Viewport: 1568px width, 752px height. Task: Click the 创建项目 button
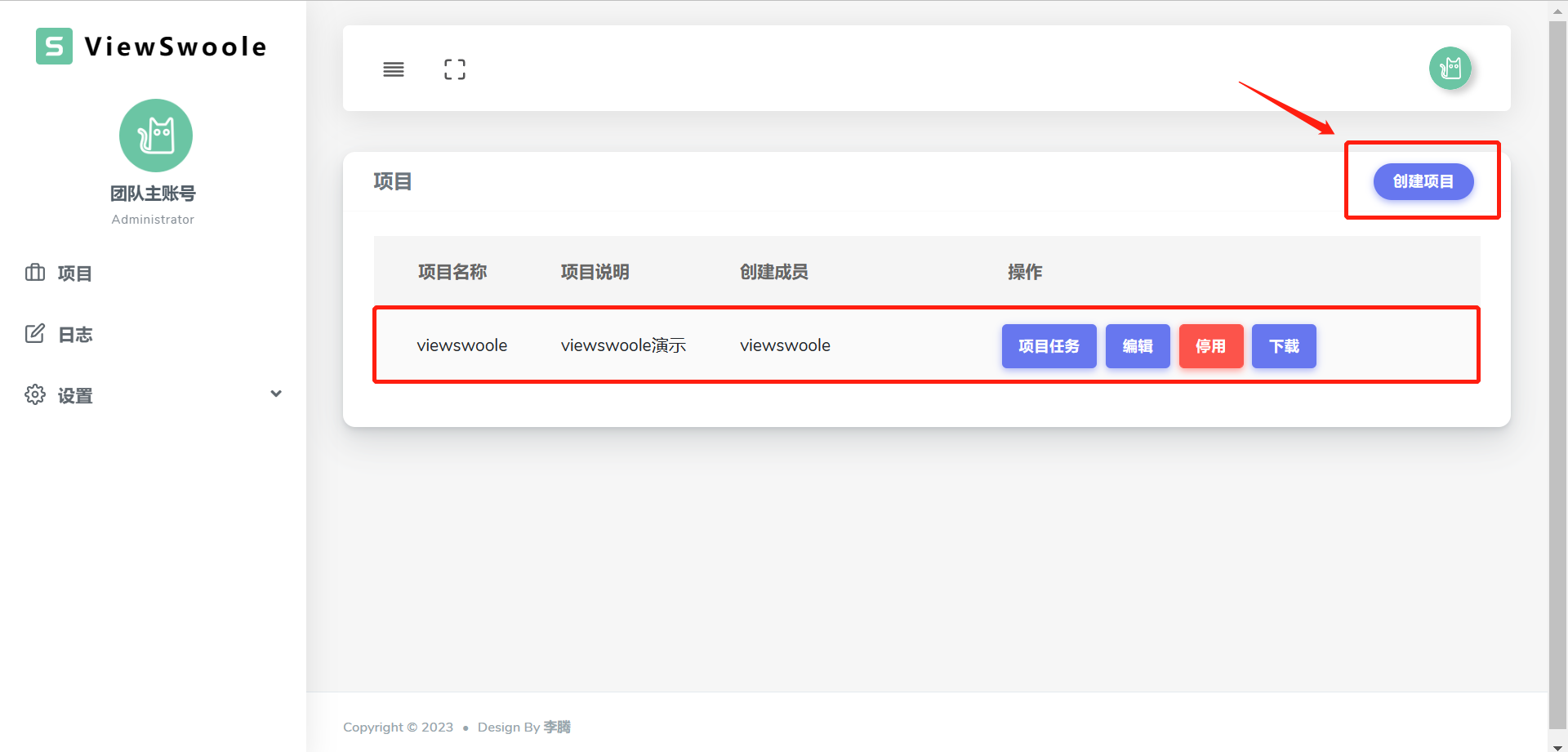click(x=1423, y=181)
